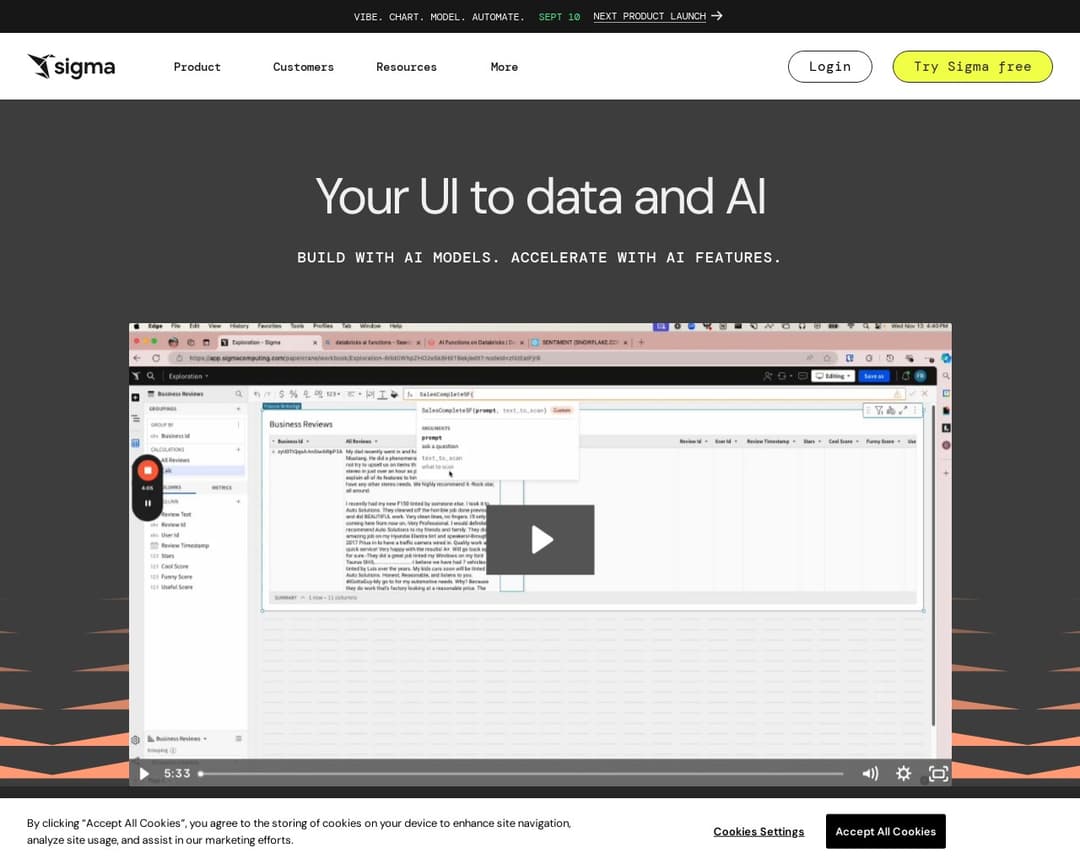
Task: Open the More dropdown in the navigation
Action: (x=504, y=67)
